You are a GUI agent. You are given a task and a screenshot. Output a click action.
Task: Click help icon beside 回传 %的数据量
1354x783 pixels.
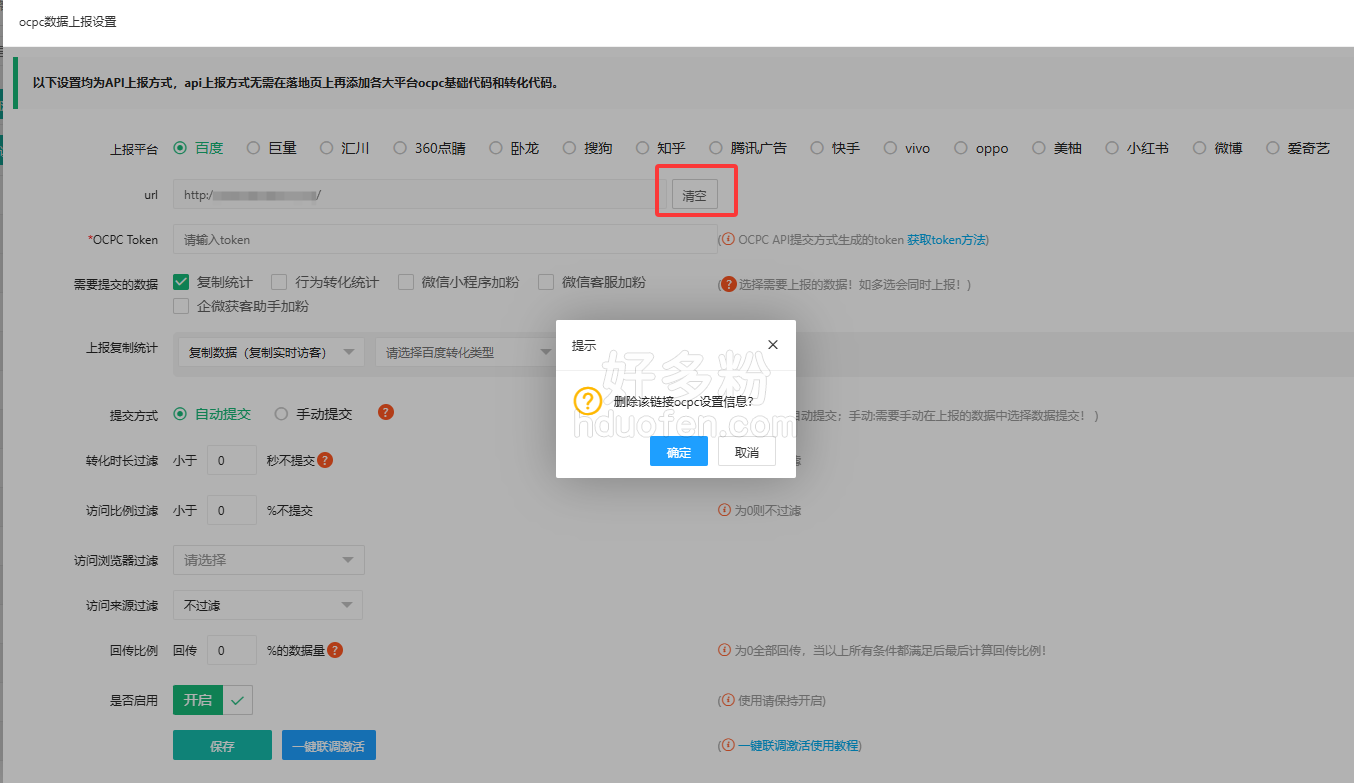coord(335,650)
